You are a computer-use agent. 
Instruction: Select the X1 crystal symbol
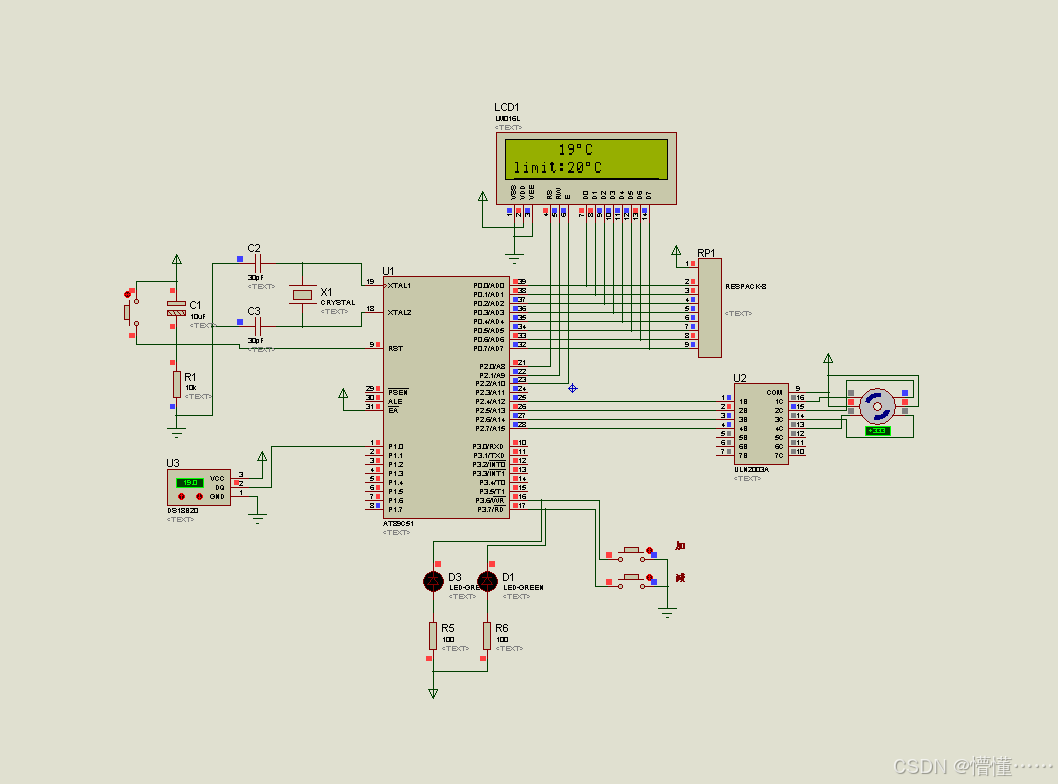302,295
